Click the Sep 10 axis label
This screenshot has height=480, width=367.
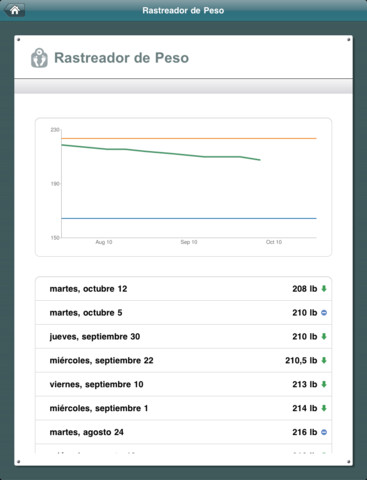point(189,242)
